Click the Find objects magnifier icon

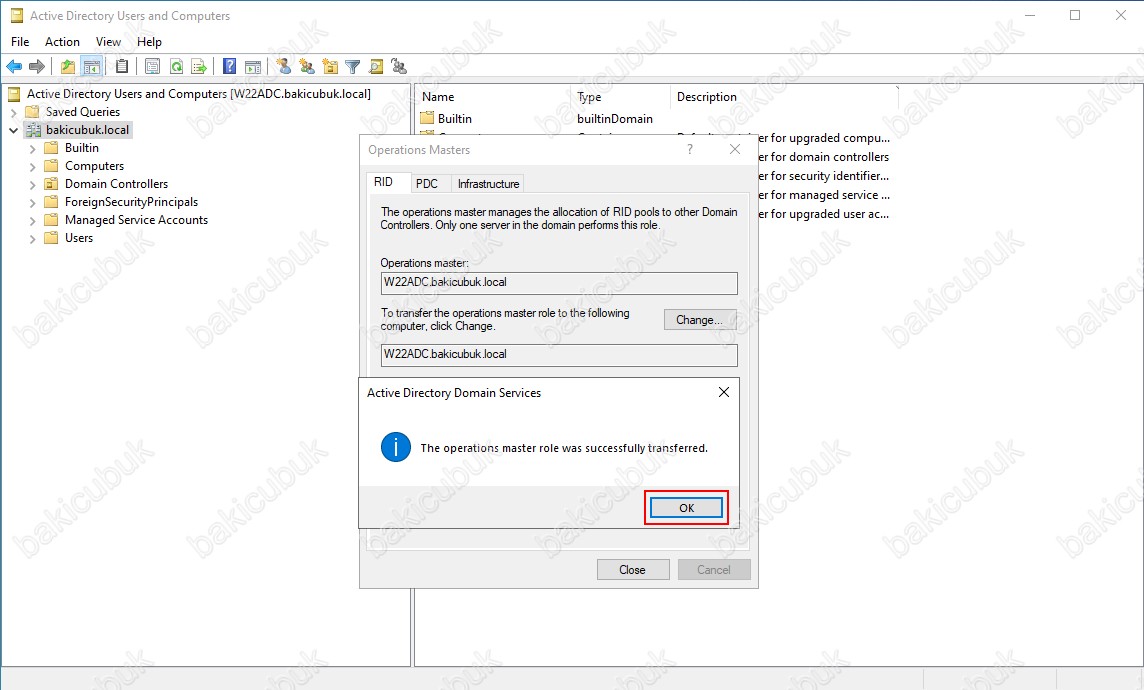click(376, 66)
